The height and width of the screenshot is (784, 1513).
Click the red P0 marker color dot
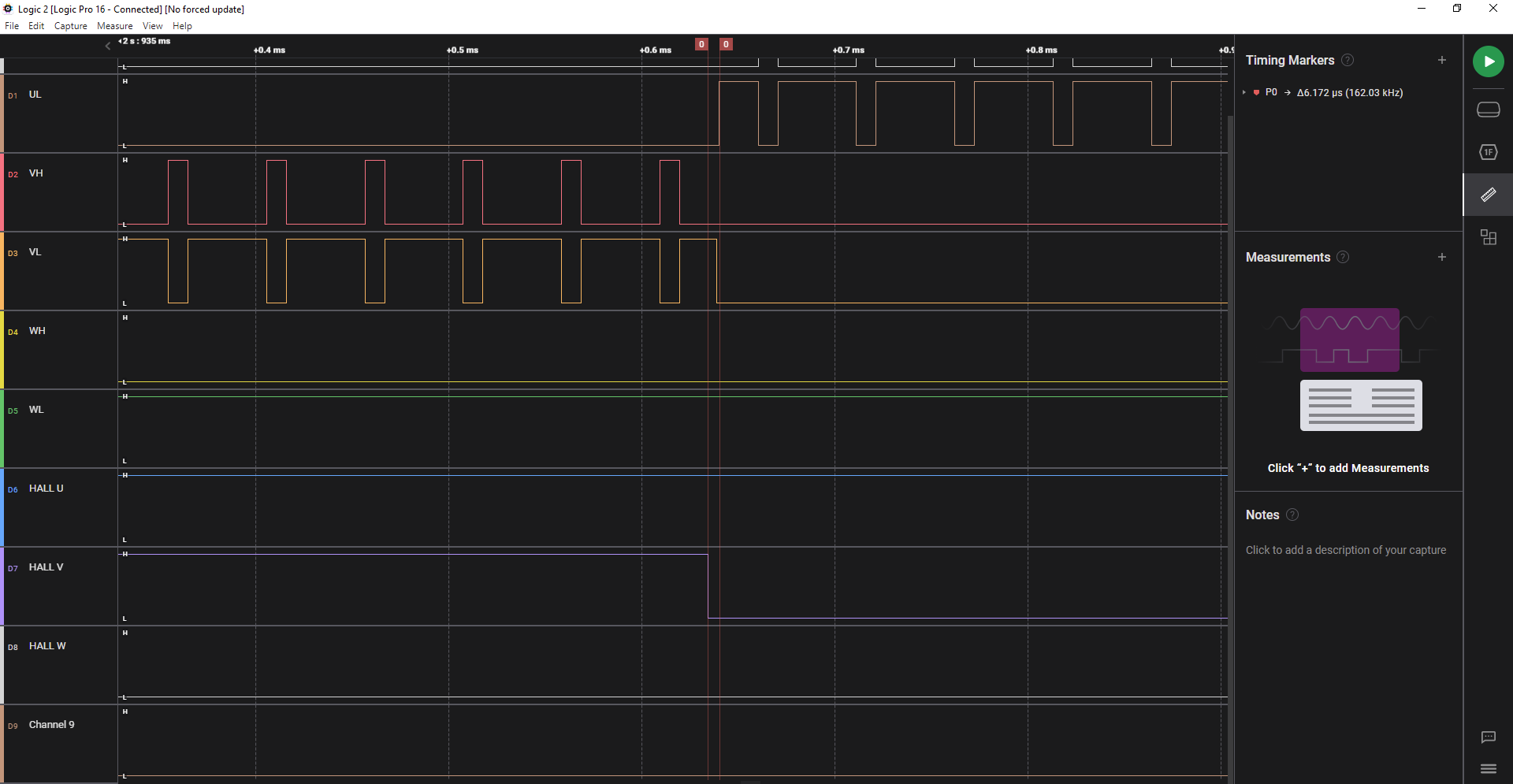[x=1256, y=93]
